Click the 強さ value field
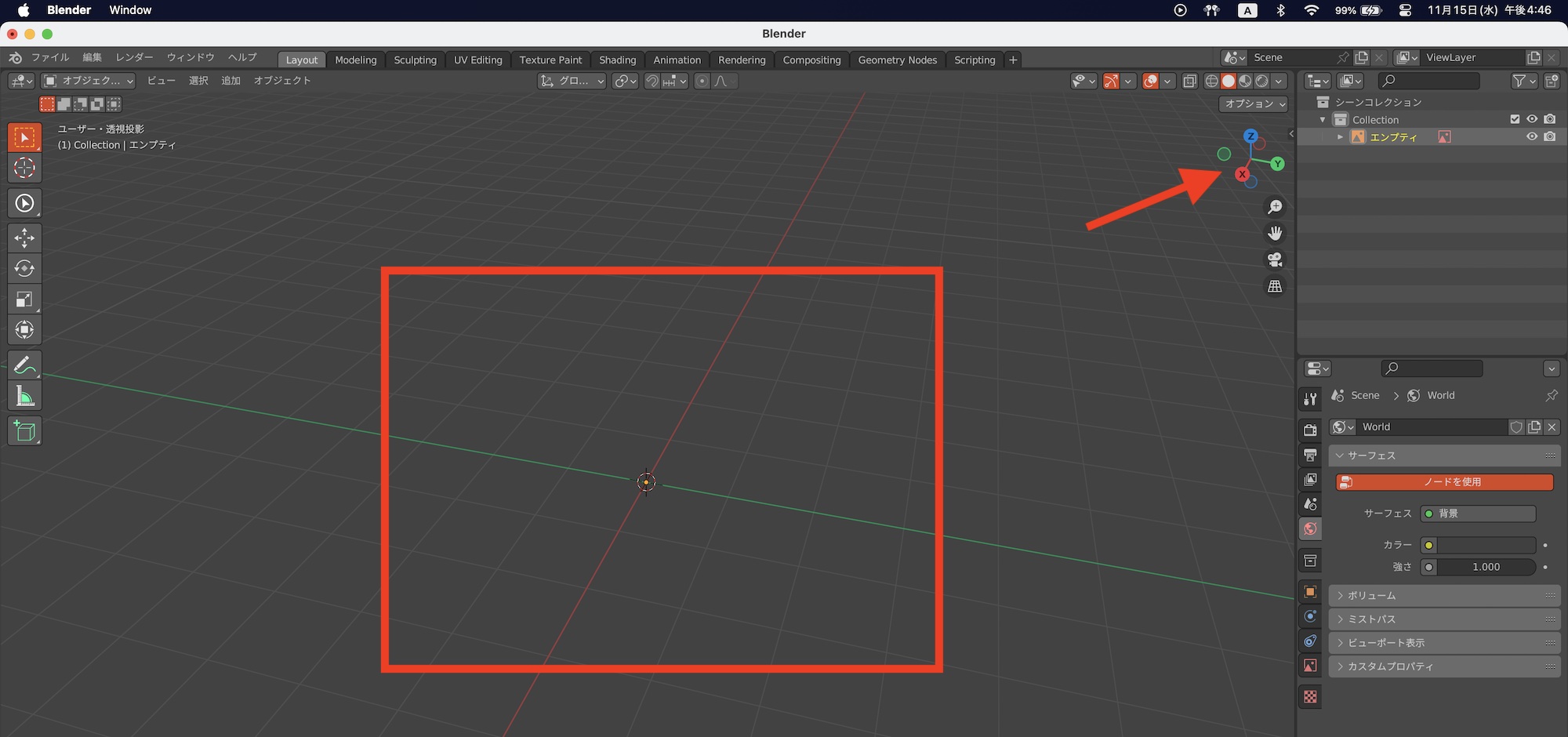Image resolution: width=1568 pixels, height=737 pixels. click(x=1486, y=567)
